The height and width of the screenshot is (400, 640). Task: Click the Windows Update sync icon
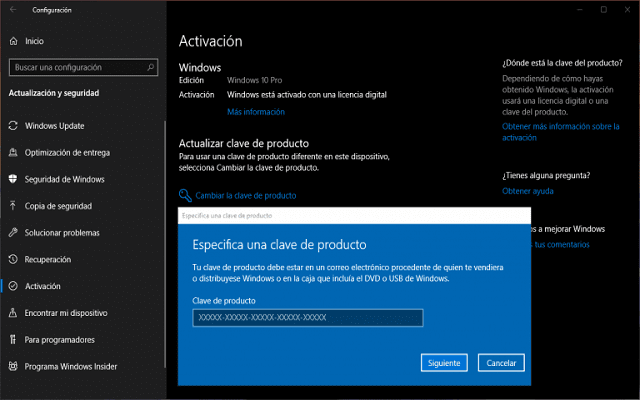tap(13, 126)
